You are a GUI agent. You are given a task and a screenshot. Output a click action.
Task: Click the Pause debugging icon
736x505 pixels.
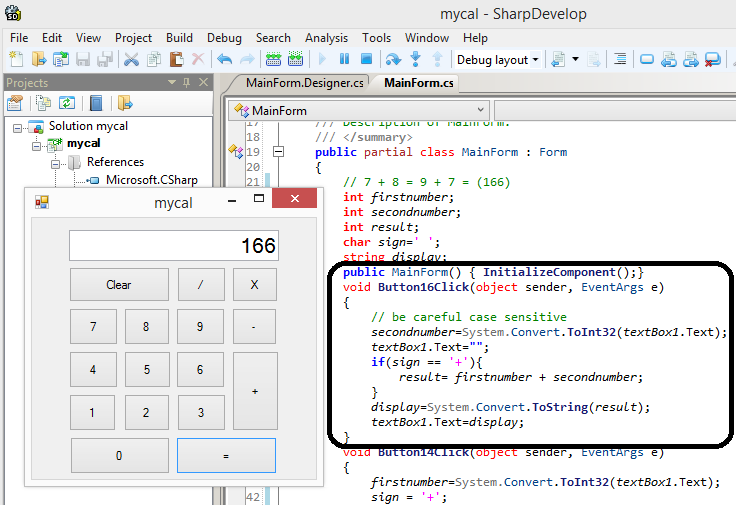point(344,60)
